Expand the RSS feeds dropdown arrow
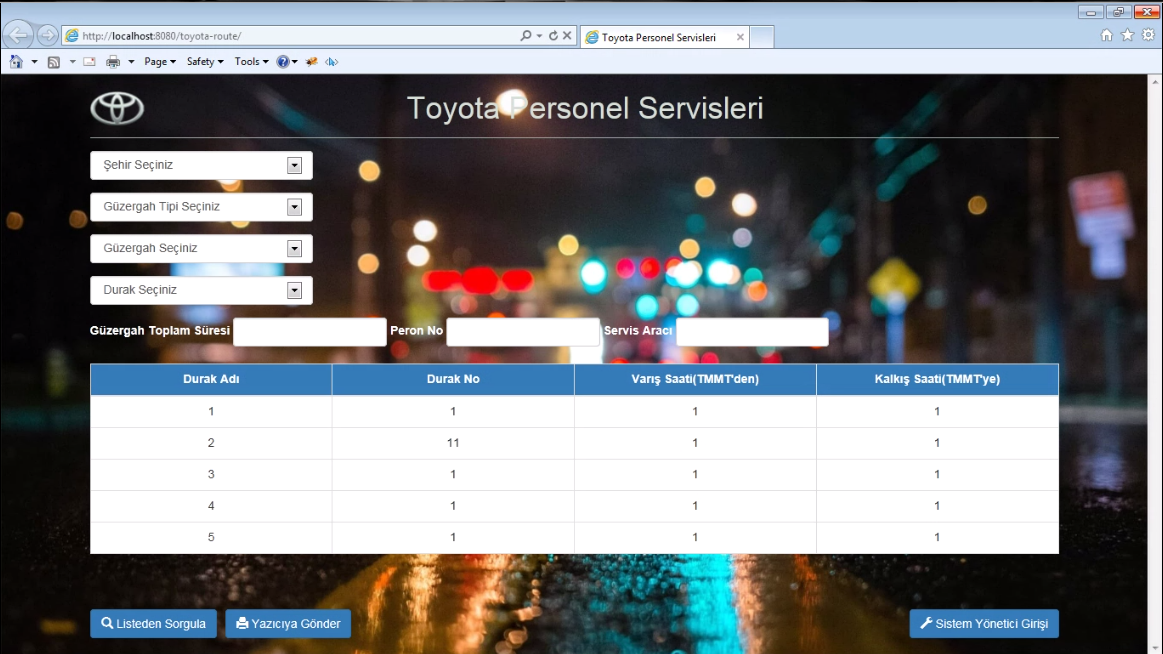1163x654 pixels. 72,62
